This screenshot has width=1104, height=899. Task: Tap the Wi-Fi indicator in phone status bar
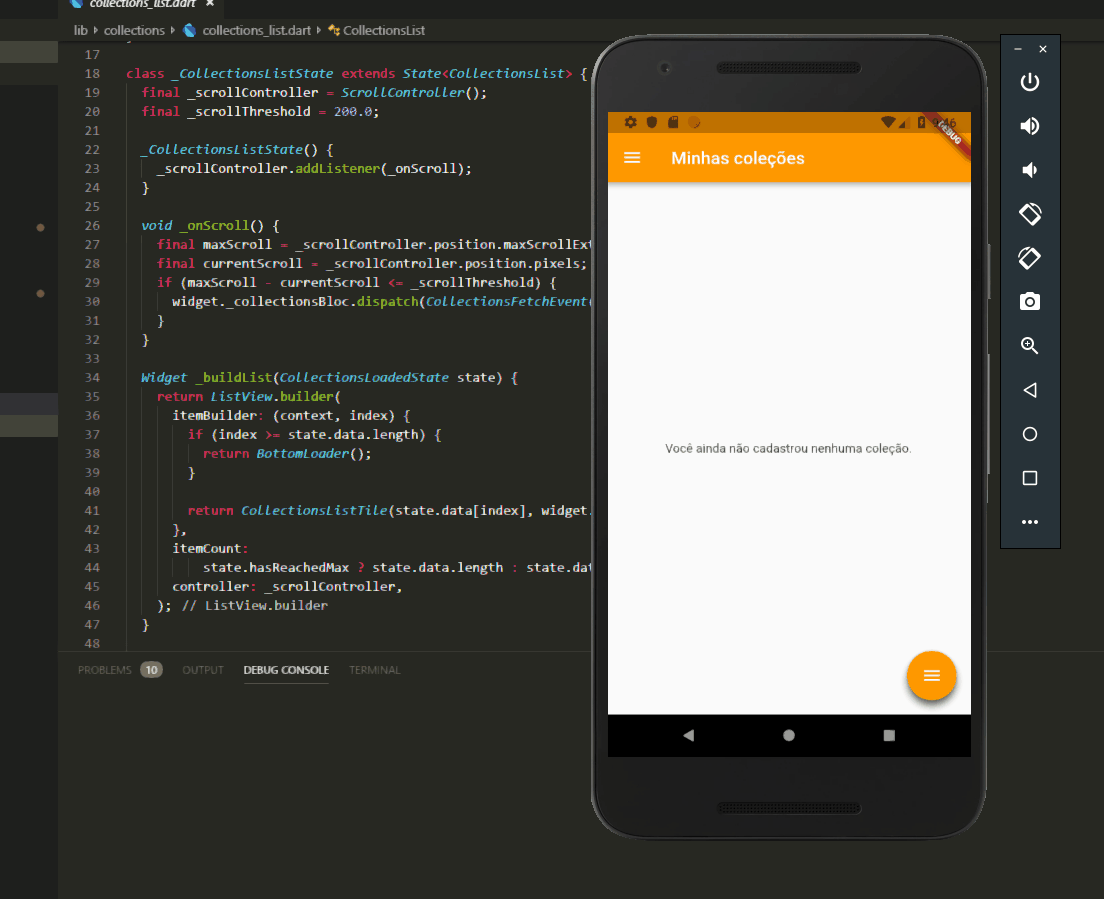click(888, 122)
